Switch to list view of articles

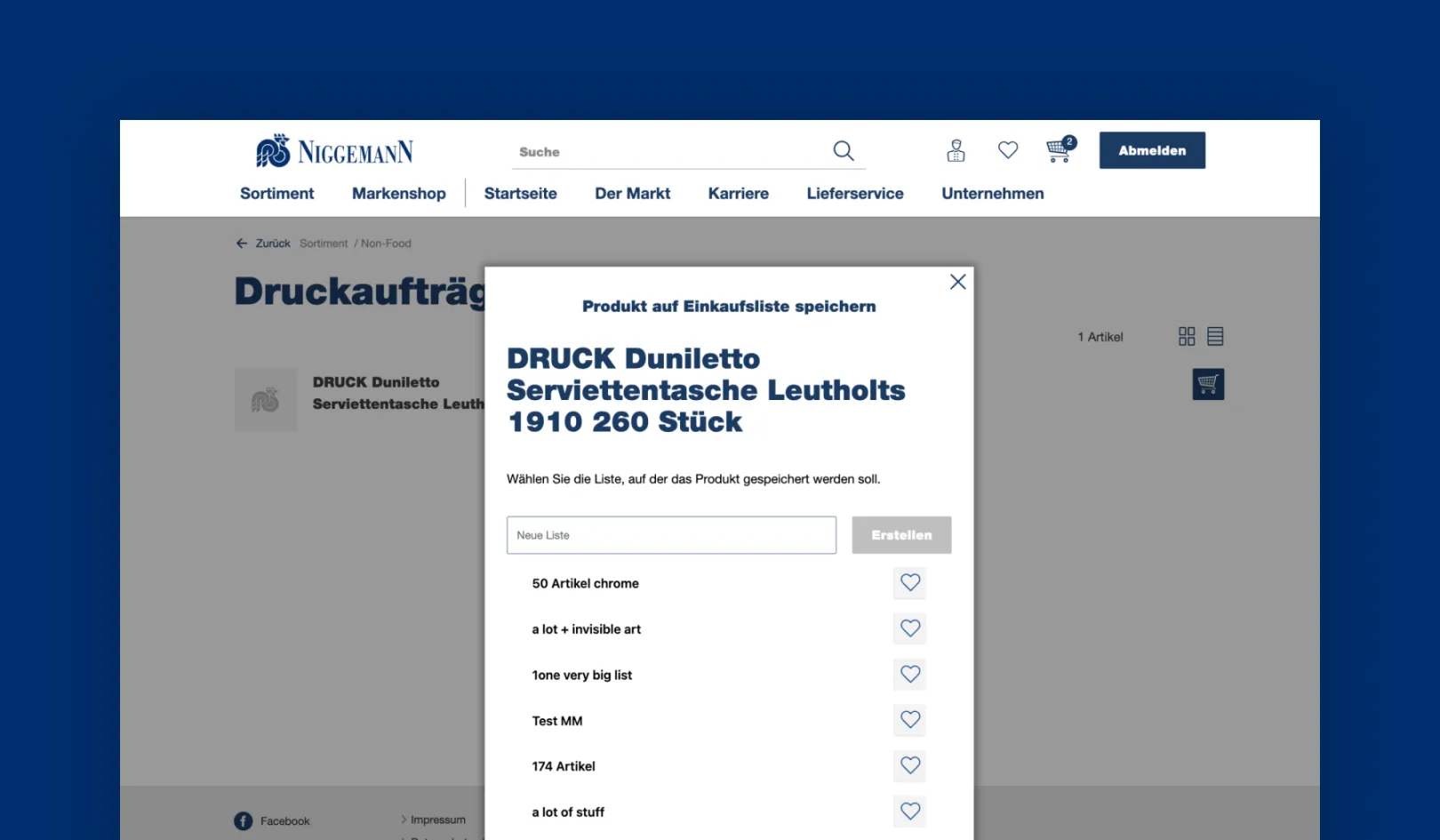[x=1216, y=336]
